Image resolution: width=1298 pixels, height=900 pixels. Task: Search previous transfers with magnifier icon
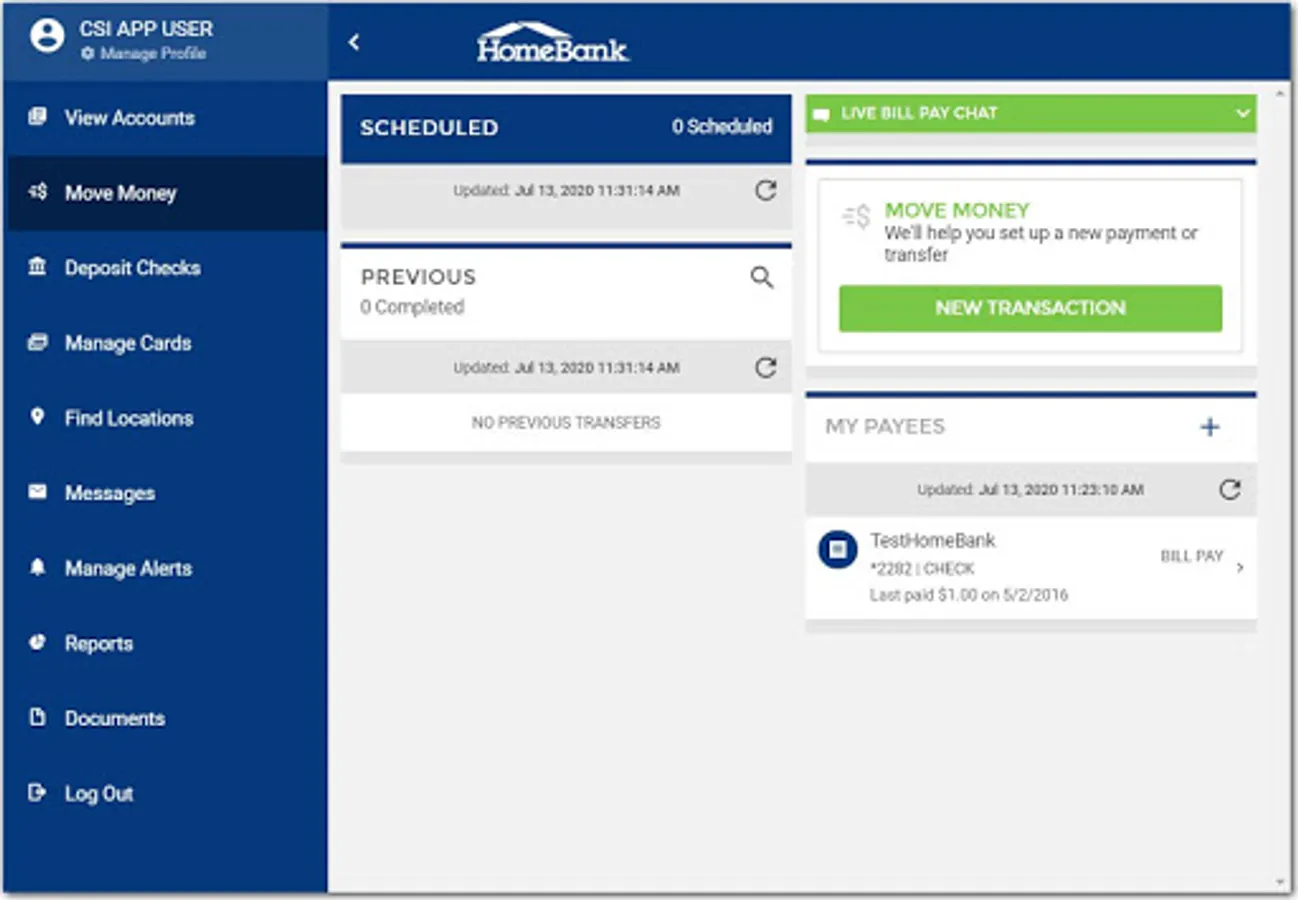pyautogui.click(x=762, y=278)
